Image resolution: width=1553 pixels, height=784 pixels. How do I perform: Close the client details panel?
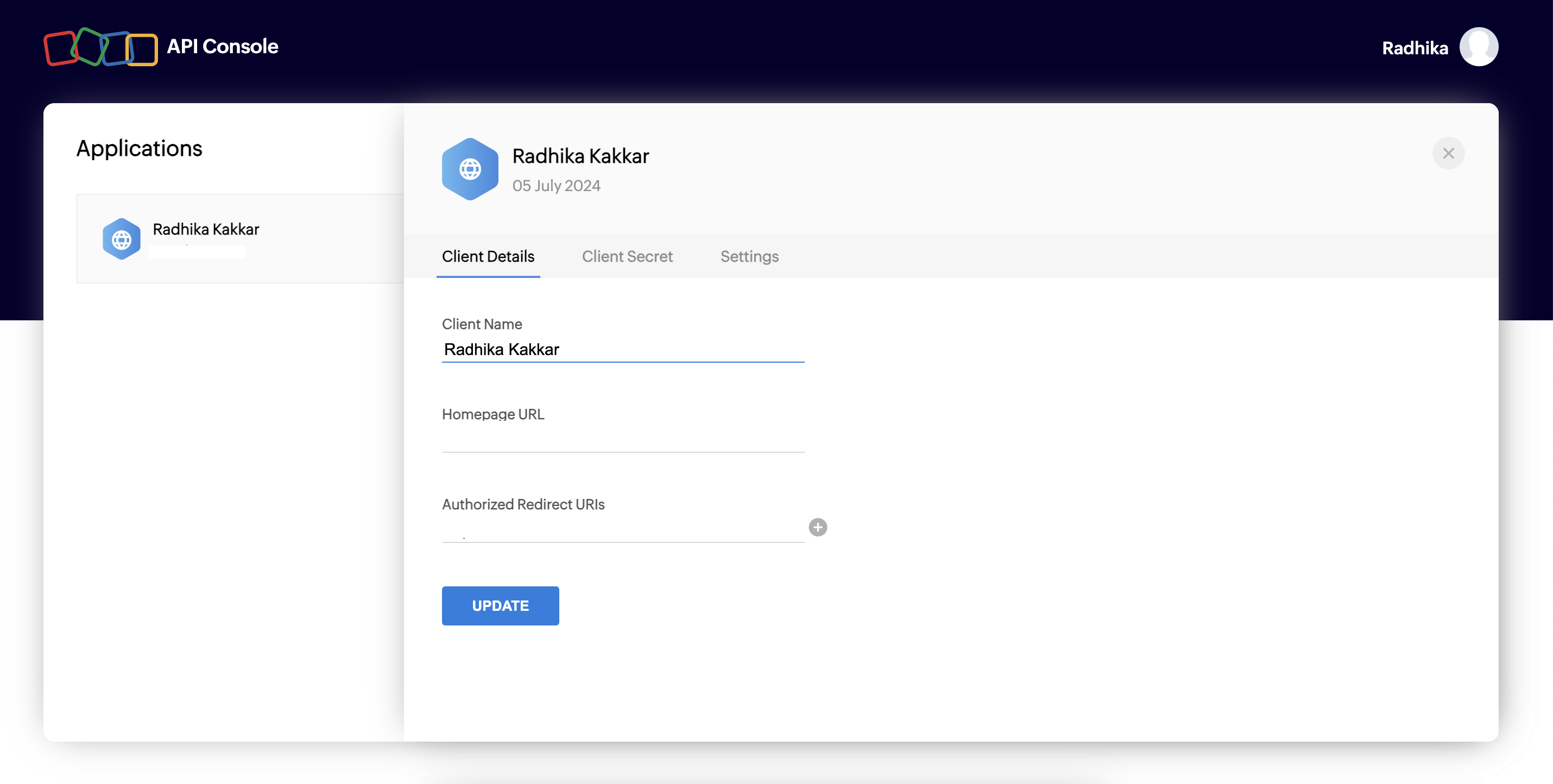pos(1448,154)
